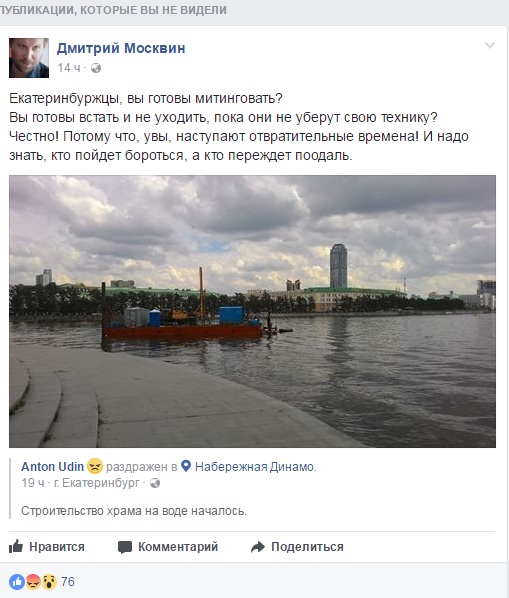Like the post with Нравится

pyautogui.click(x=47, y=547)
